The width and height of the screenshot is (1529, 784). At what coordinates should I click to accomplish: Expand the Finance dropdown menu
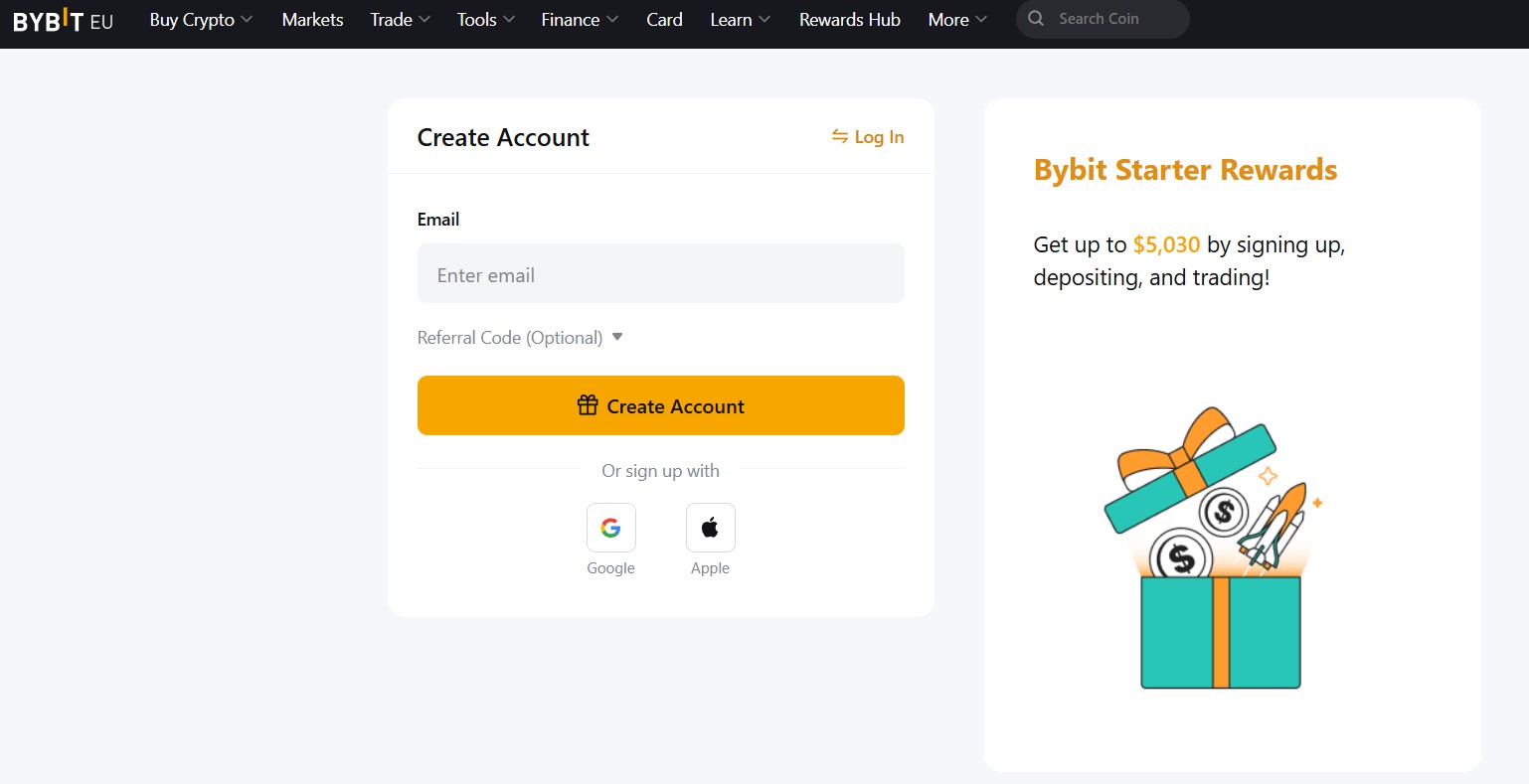(579, 20)
